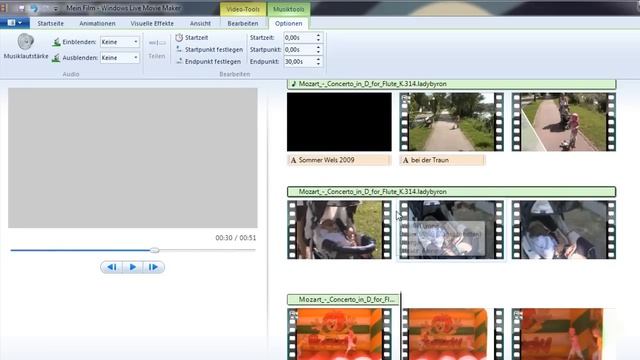Open the Bearbeiten tab under Video-Tools
The height and width of the screenshot is (360, 640).
pyautogui.click(x=243, y=23)
